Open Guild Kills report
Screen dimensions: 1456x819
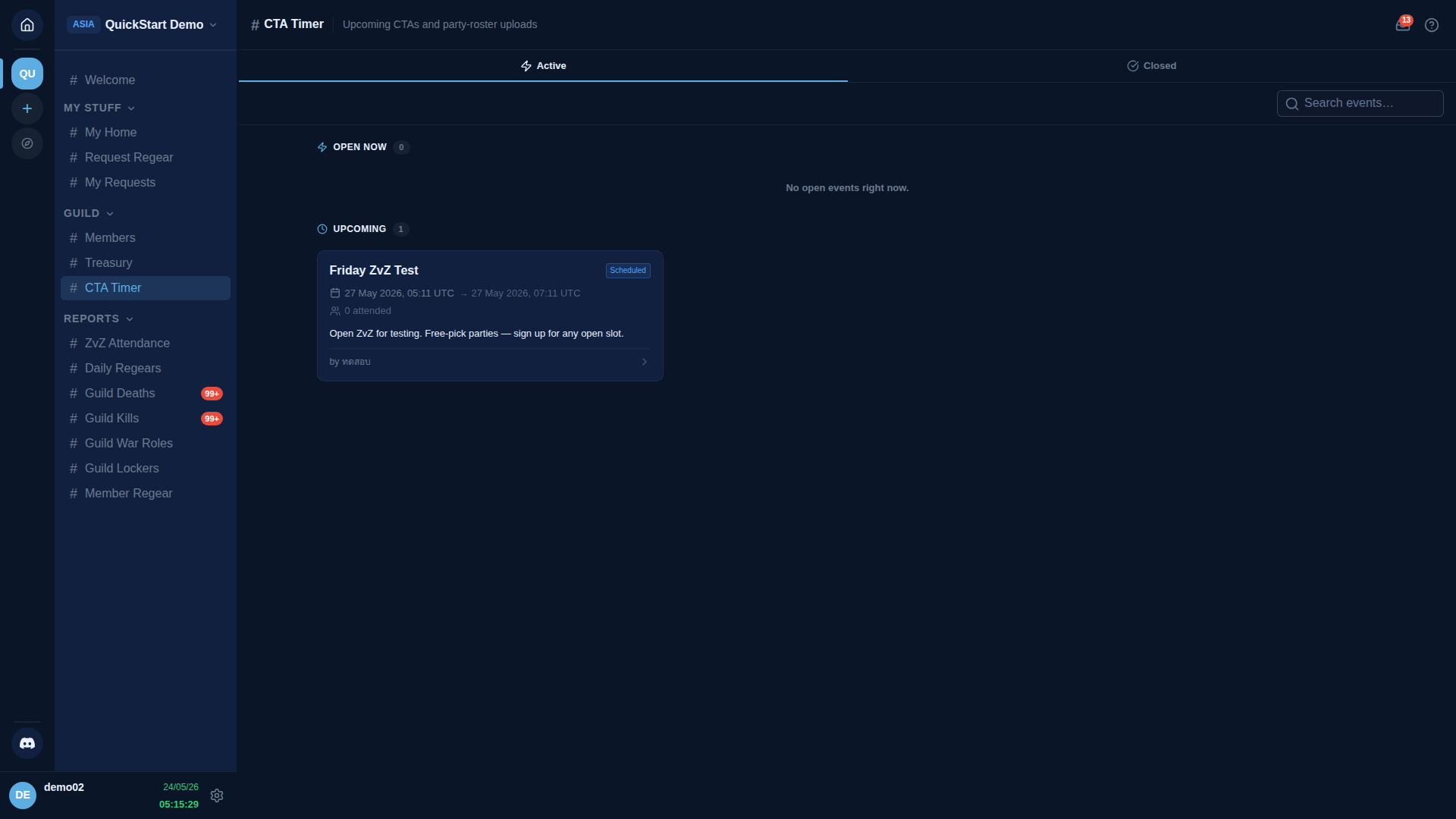[x=146, y=419]
